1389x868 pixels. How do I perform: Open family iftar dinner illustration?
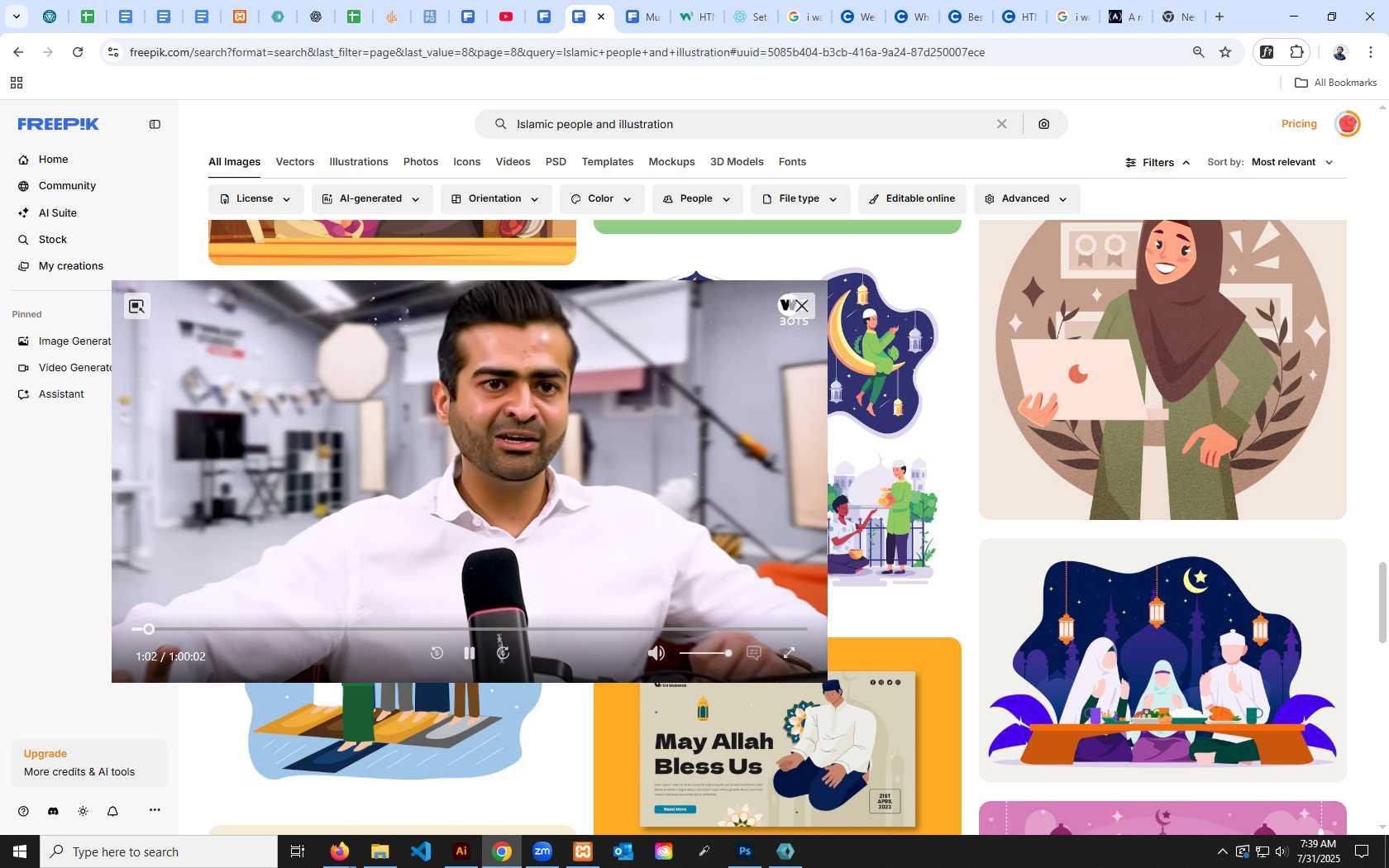coord(1162,661)
